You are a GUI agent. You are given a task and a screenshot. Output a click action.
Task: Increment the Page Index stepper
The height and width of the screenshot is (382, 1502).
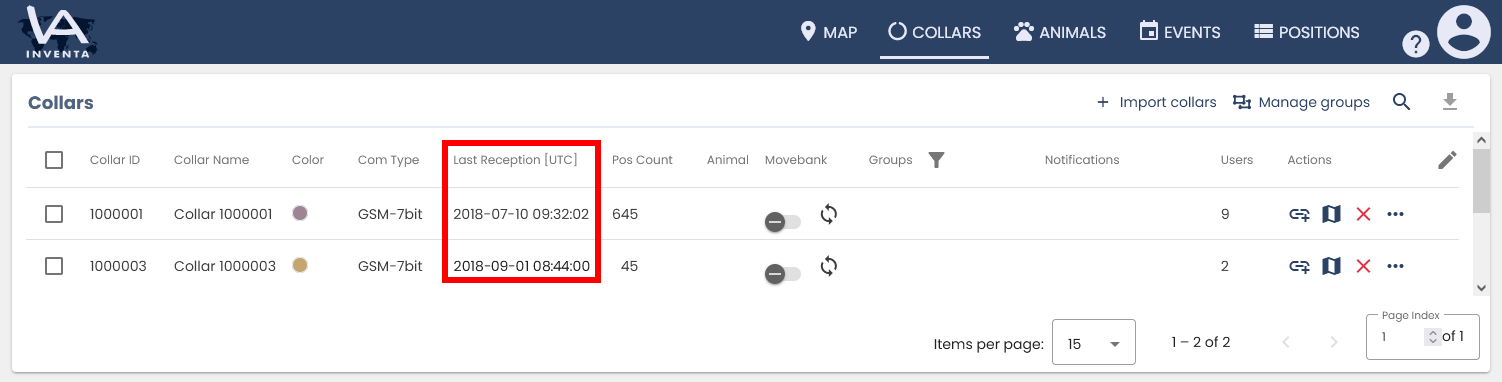(1433, 333)
